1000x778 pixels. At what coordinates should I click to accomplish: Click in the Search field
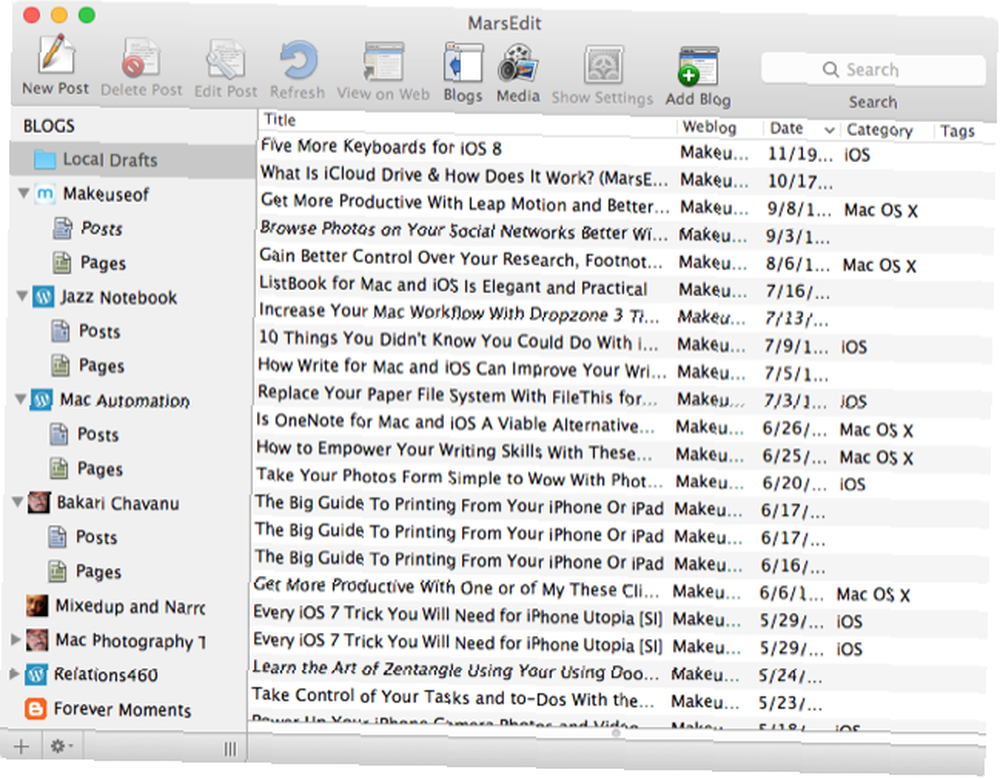(872, 70)
